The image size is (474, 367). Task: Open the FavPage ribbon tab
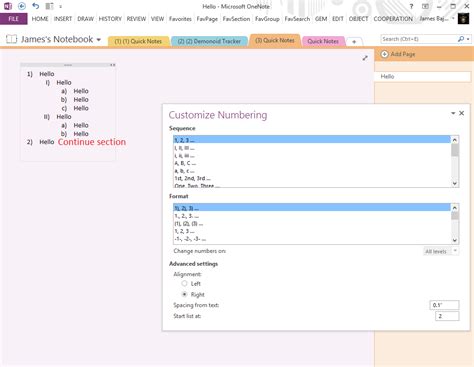coord(207,19)
